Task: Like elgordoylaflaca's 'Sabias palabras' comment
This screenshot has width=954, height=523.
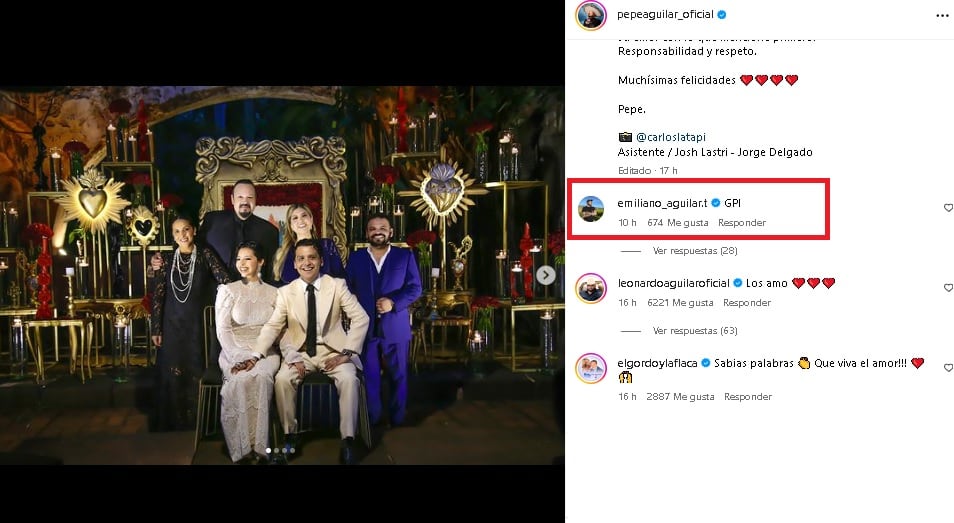Action: (x=947, y=368)
